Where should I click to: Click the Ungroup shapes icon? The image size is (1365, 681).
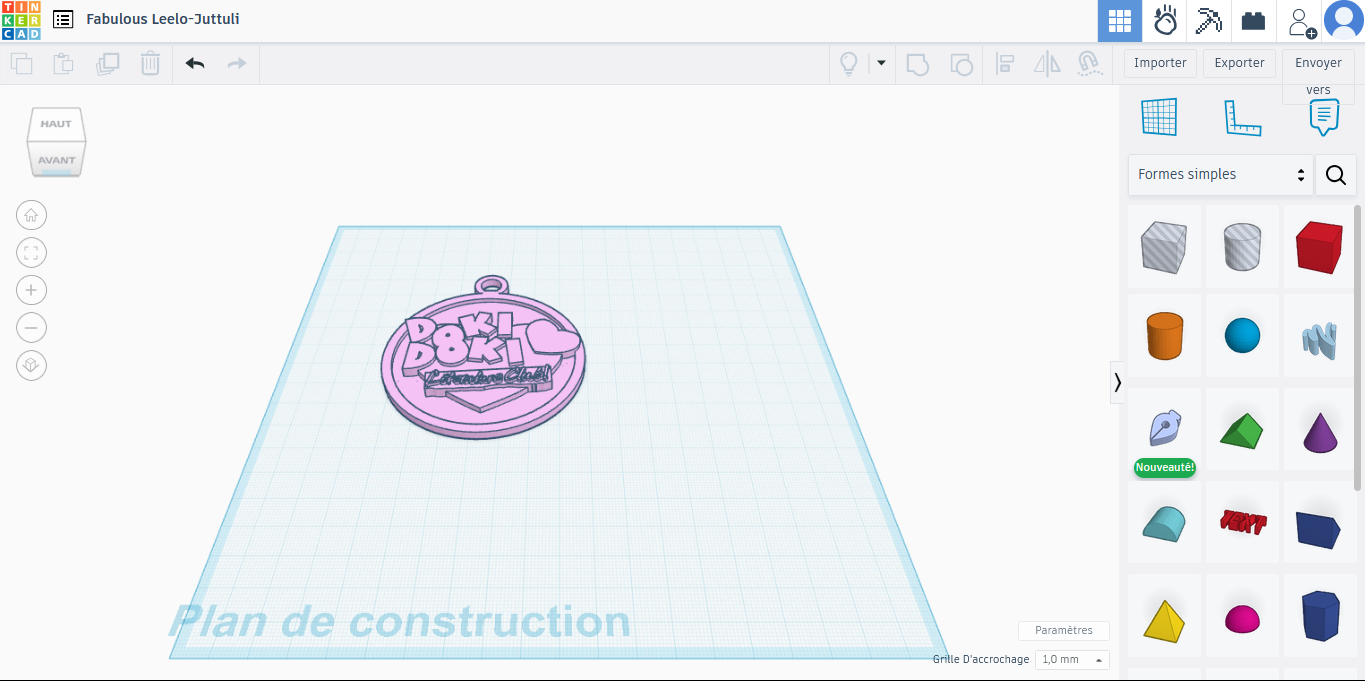point(961,64)
